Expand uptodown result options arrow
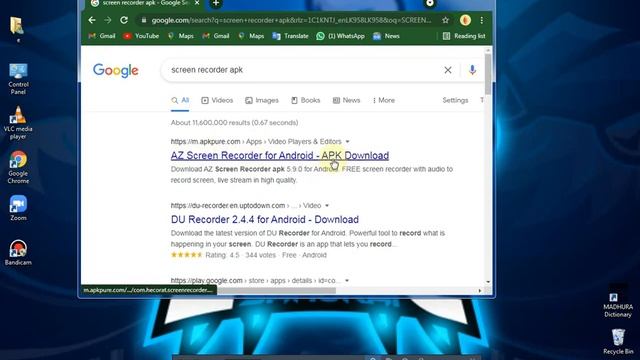 pos(327,206)
